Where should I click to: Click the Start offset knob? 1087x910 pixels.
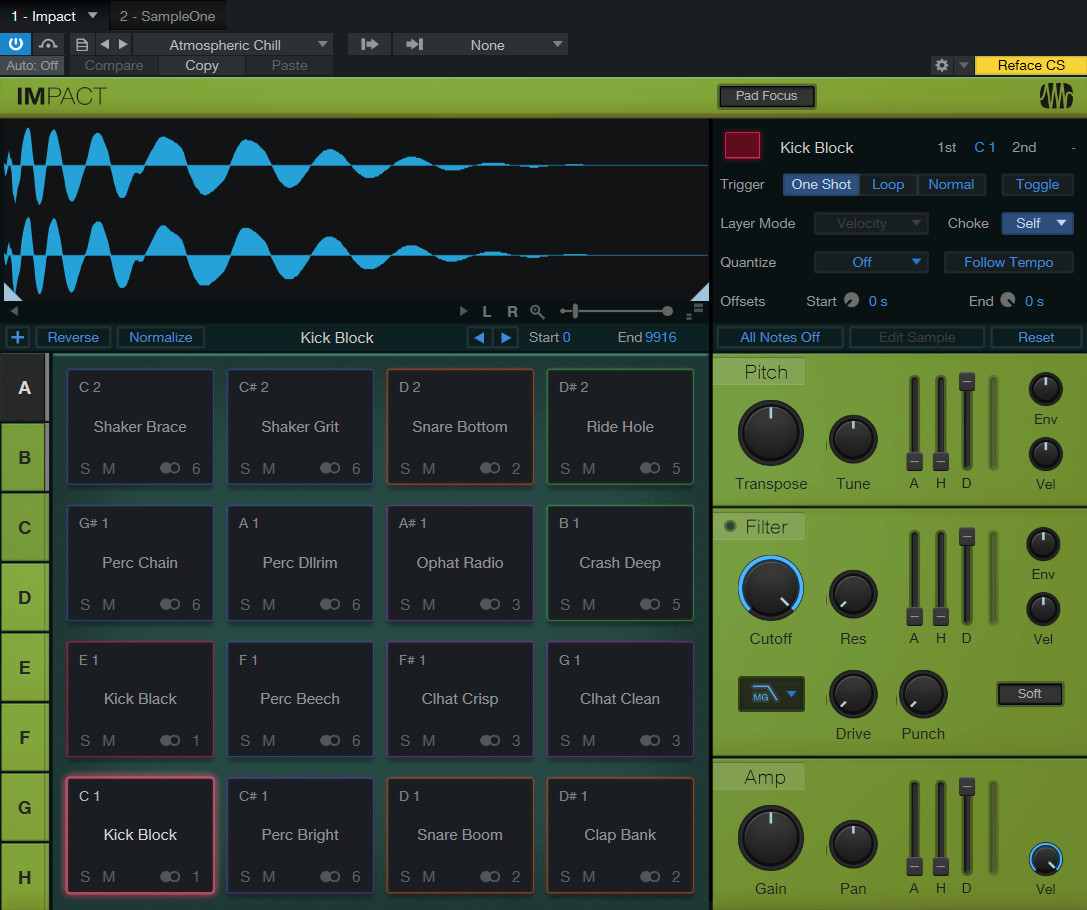point(851,300)
